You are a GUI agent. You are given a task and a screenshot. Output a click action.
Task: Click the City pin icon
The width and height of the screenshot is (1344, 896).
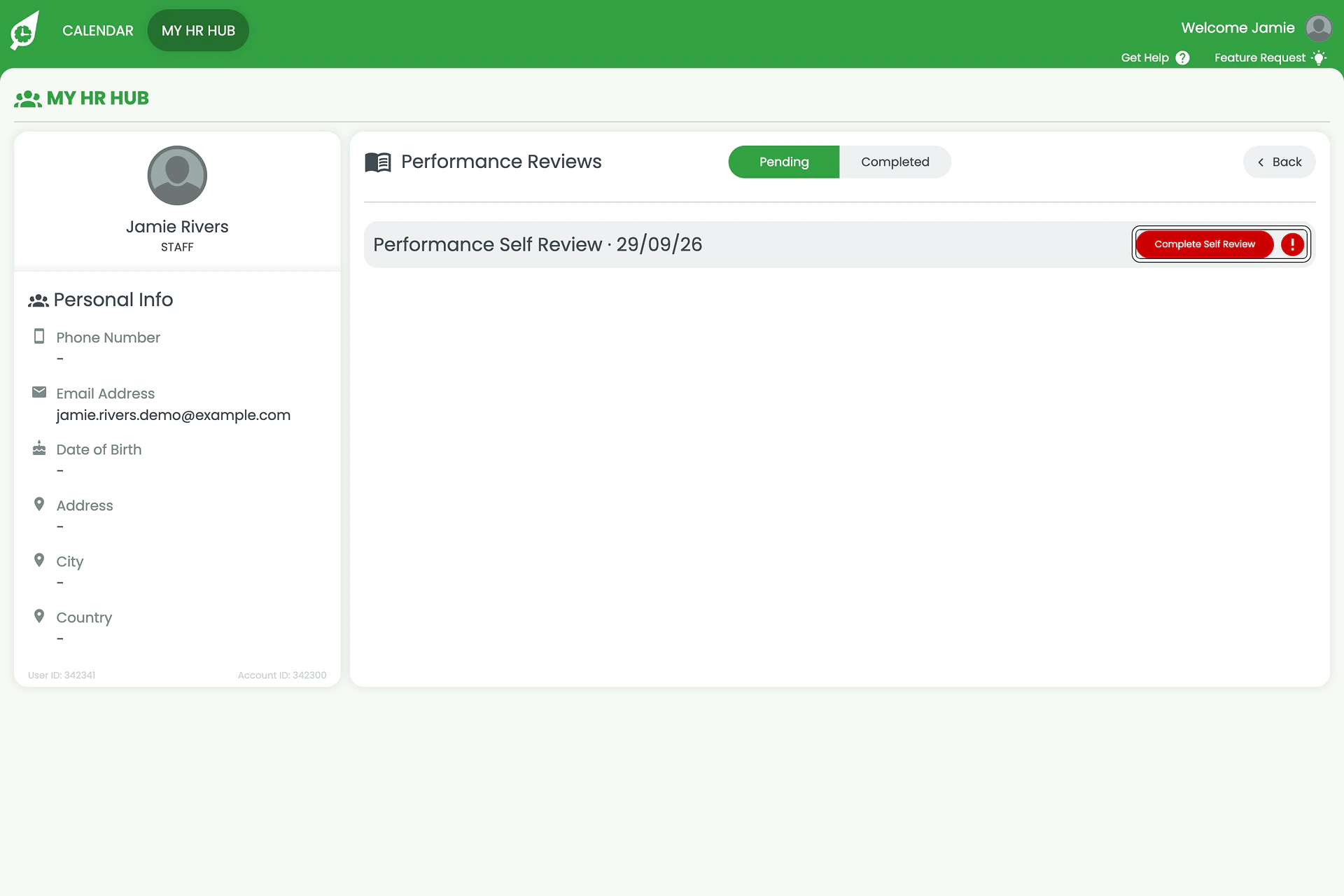39,560
